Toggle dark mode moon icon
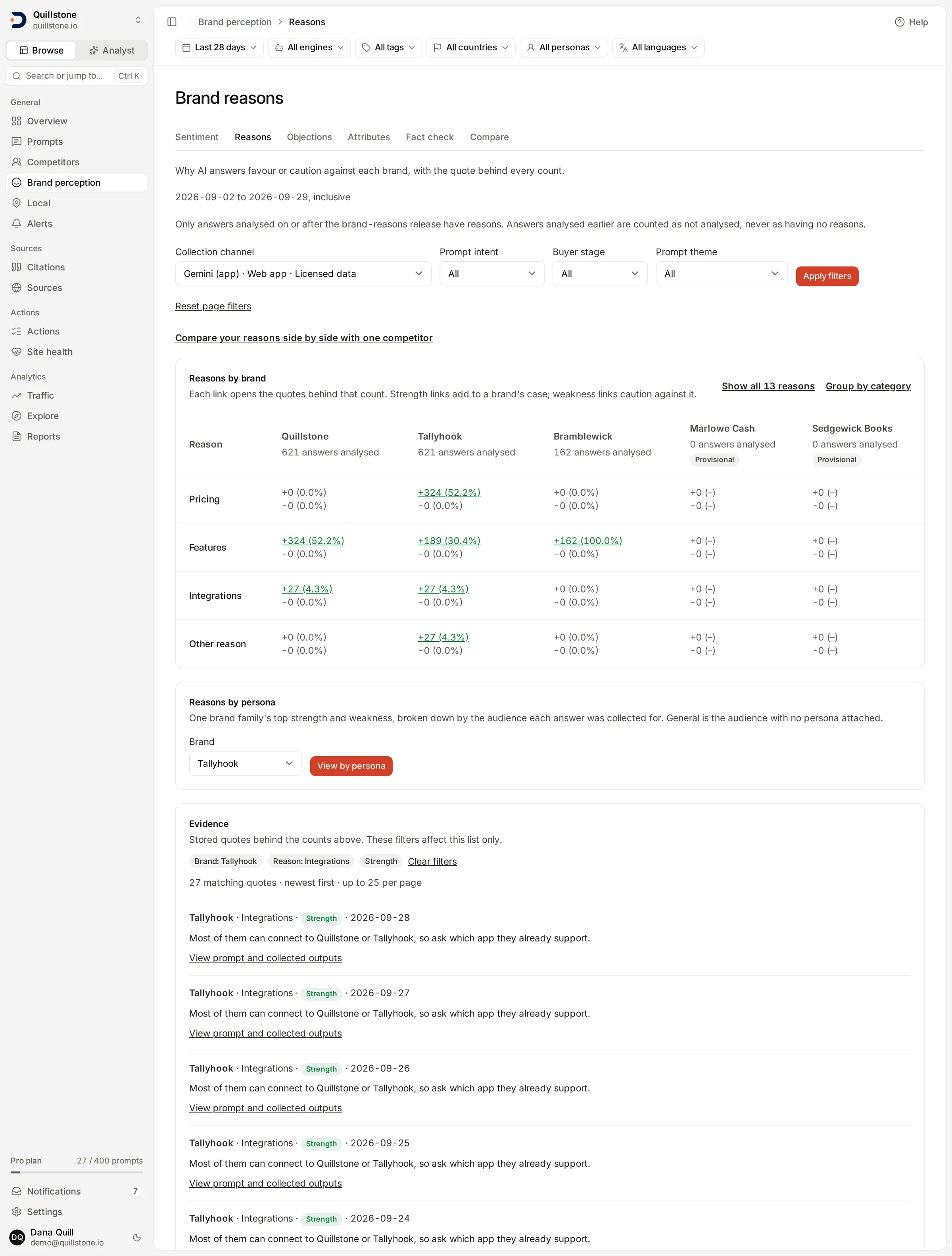The height and width of the screenshot is (1256, 952). point(137,1237)
